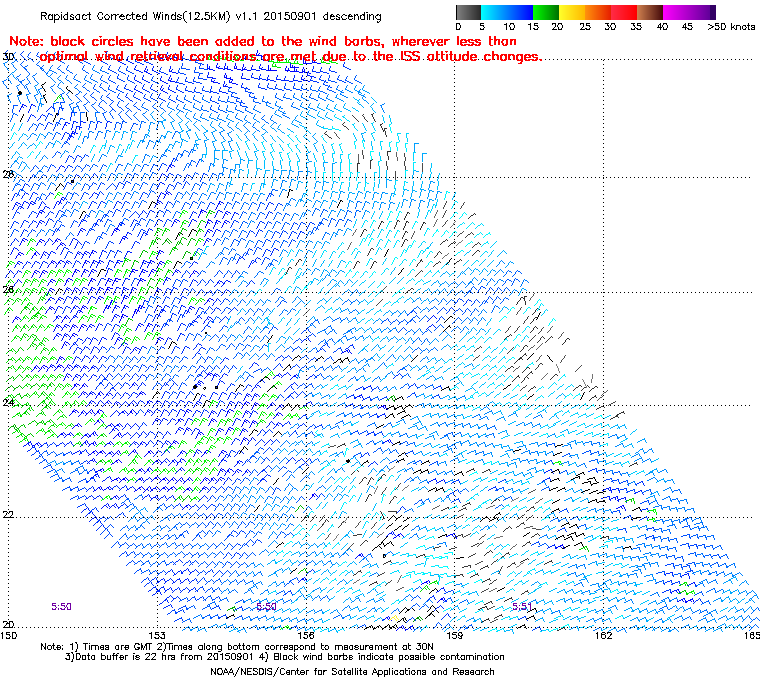760x688 pixels.
Task: Click the red 'optimal wind retrieval conditions' line
Action: [x=291, y=57]
